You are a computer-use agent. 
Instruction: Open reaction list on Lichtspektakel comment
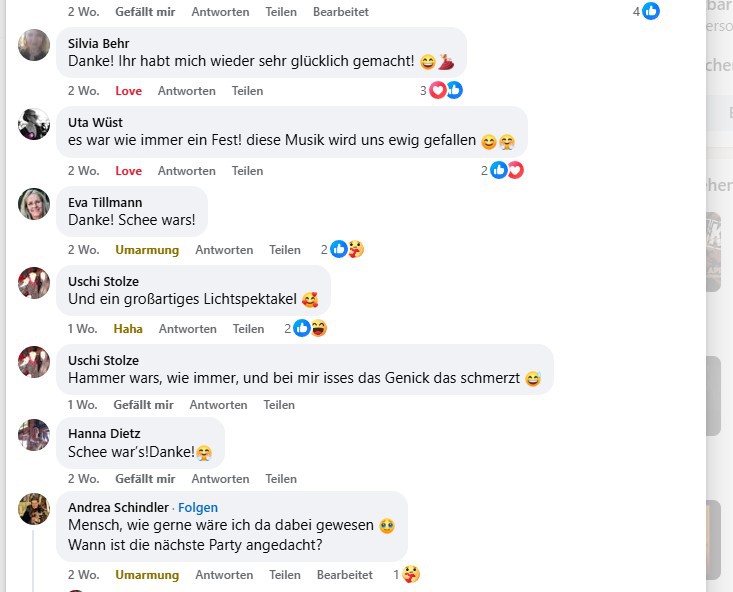tap(310, 329)
